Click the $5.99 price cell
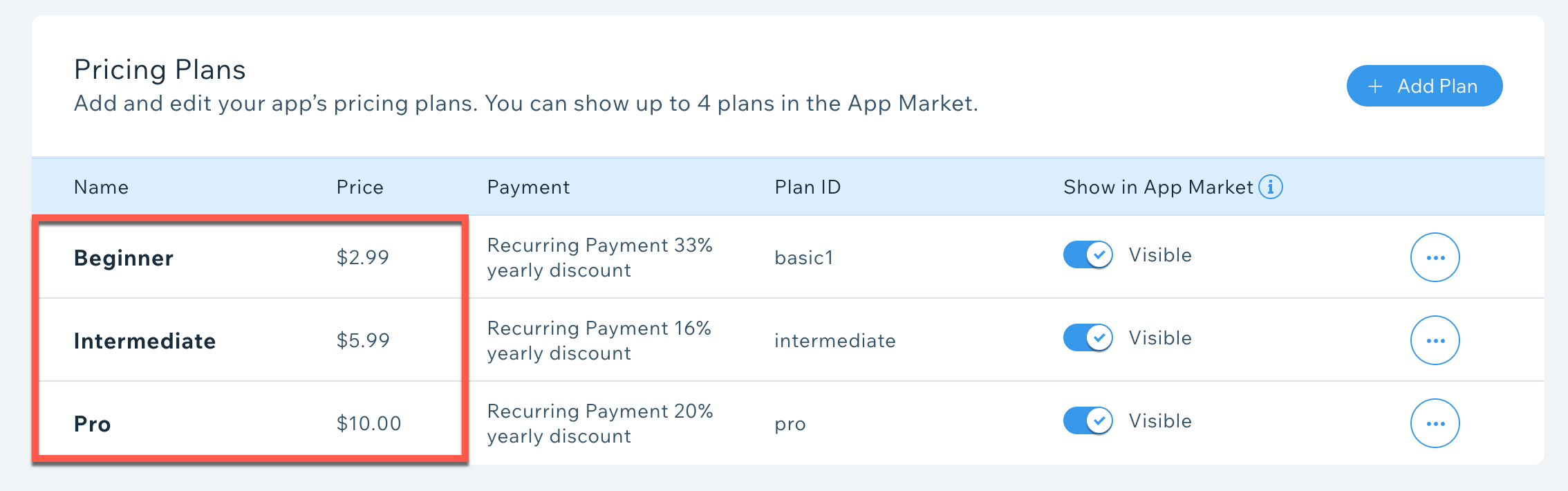Image resolution: width=1568 pixels, height=491 pixels. (x=363, y=340)
